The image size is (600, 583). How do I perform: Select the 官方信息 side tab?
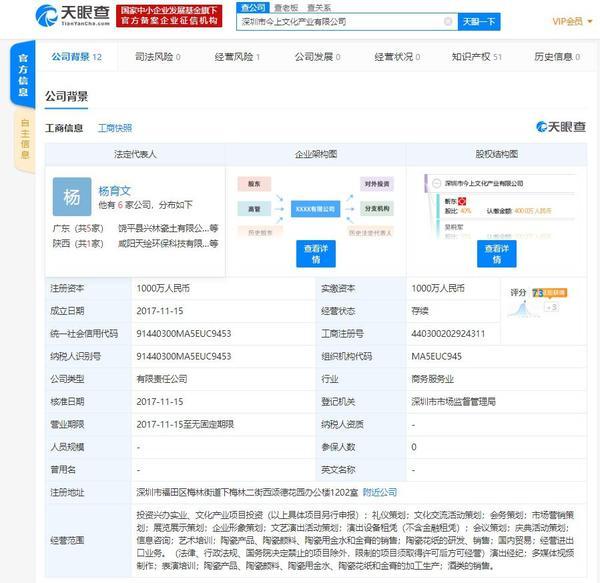pos(23,75)
